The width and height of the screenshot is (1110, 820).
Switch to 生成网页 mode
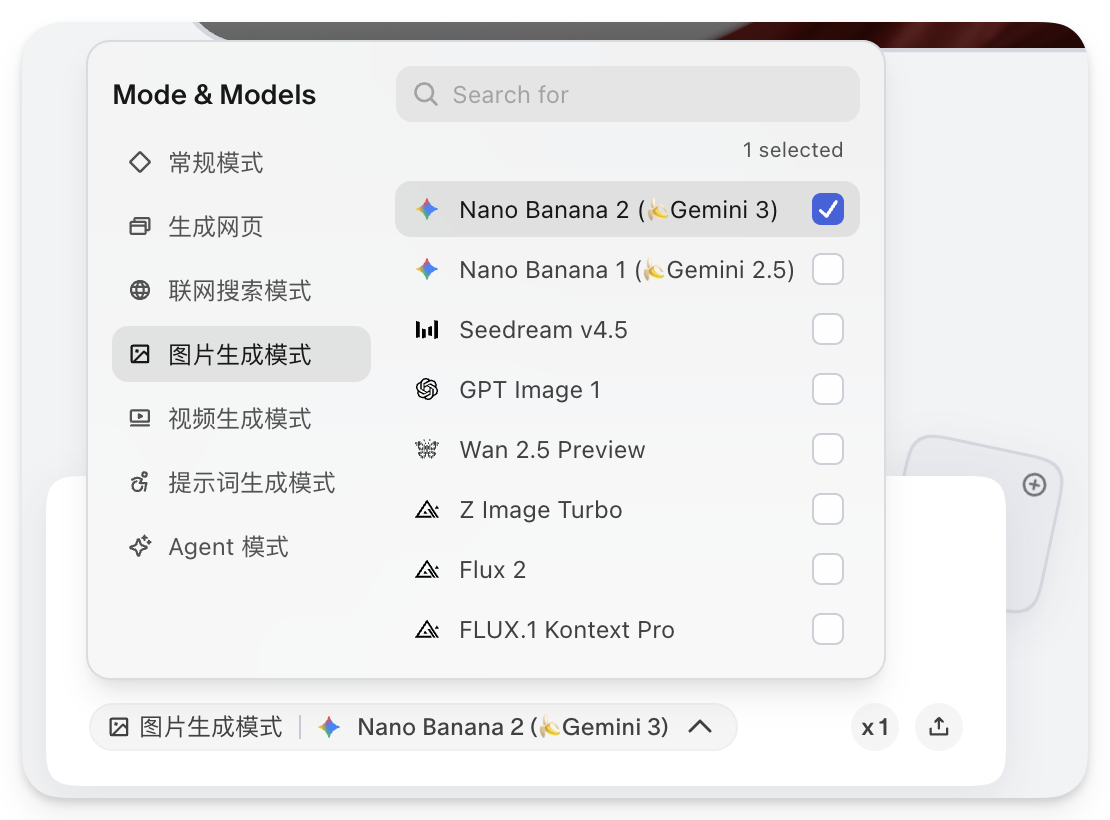tap(241, 227)
